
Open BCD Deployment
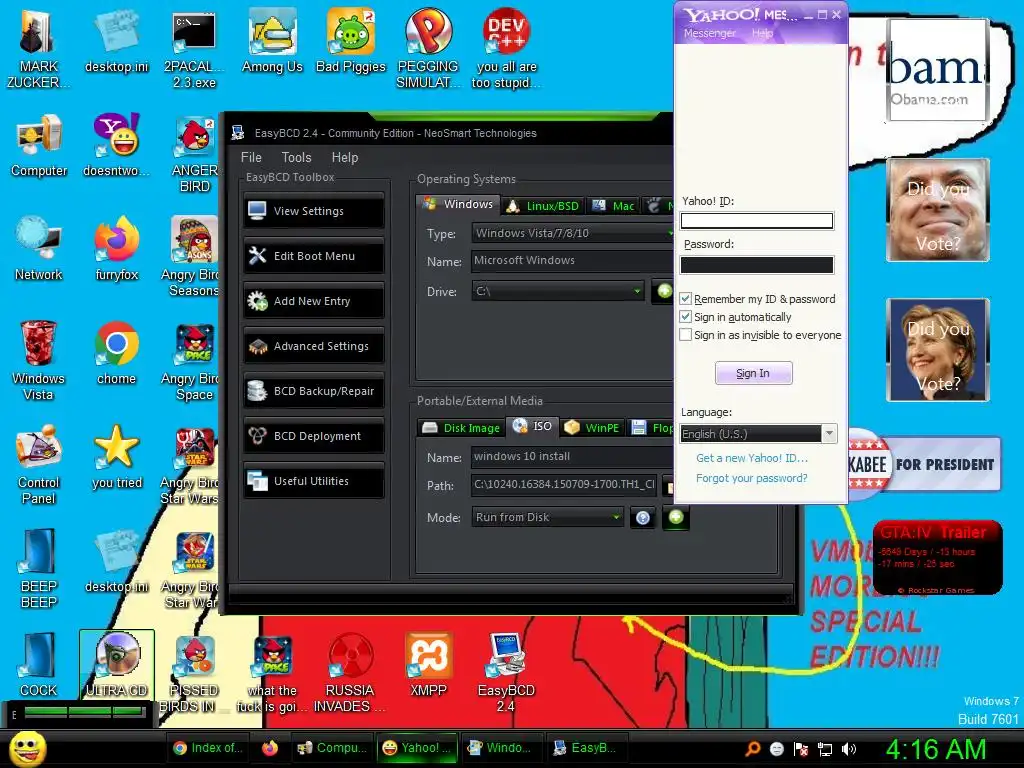coord(314,436)
